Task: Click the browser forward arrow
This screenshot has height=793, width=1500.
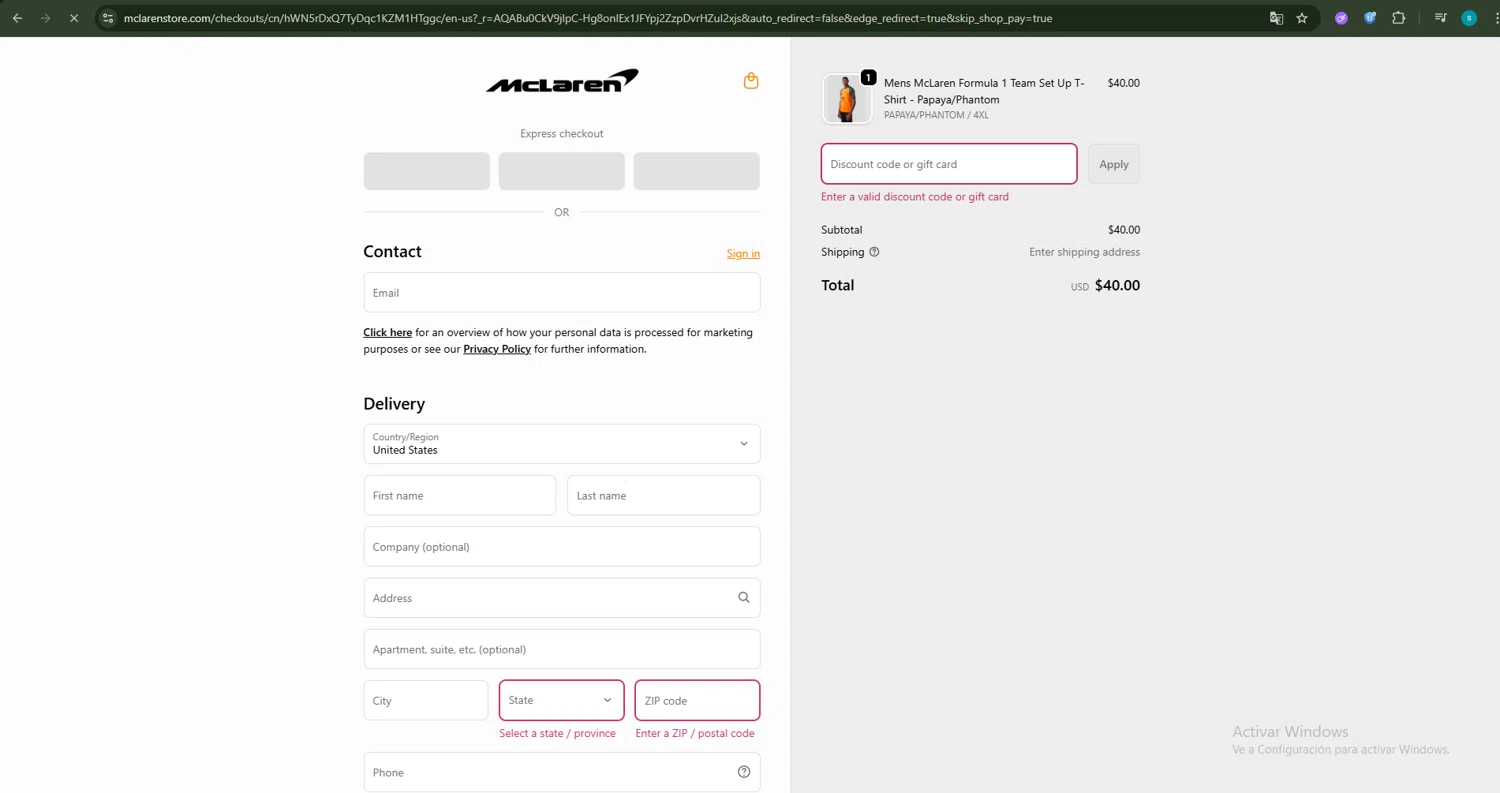Action: click(45, 18)
